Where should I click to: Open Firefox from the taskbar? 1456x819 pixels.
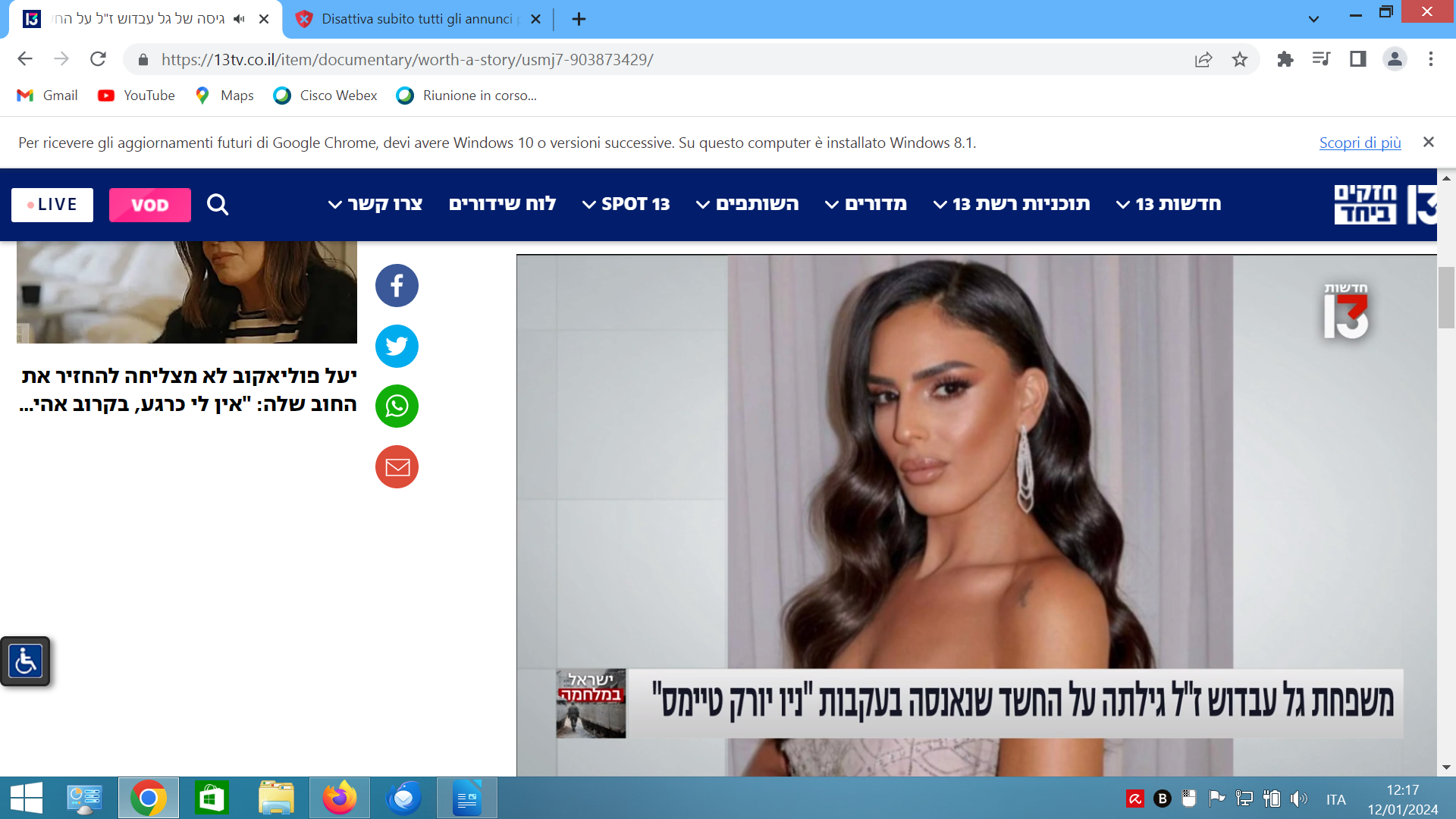click(339, 798)
